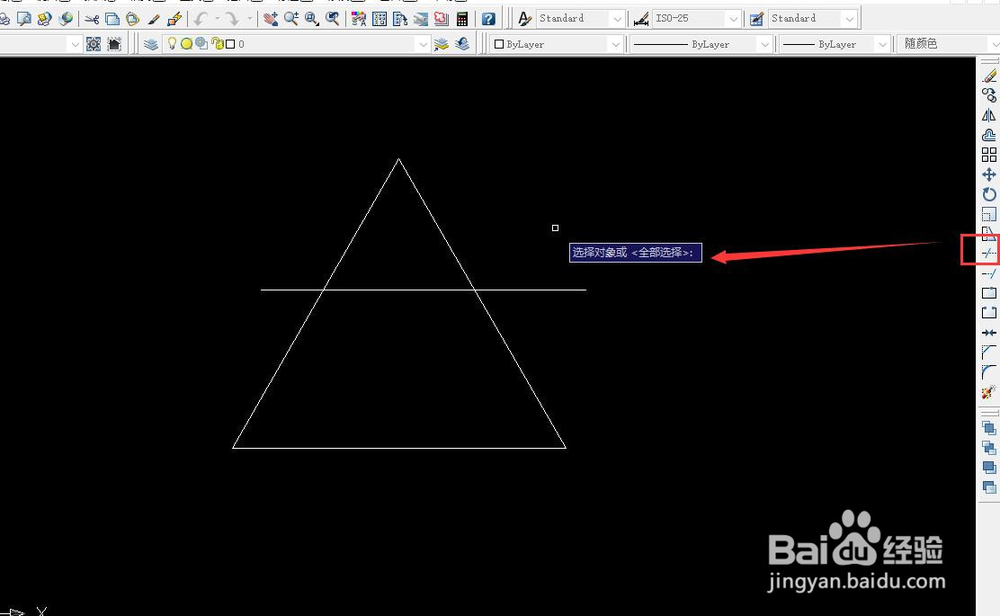The width and height of the screenshot is (1000, 616).
Task: Click the Dimension Style icon
Action: pyautogui.click(x=641, y=18)
